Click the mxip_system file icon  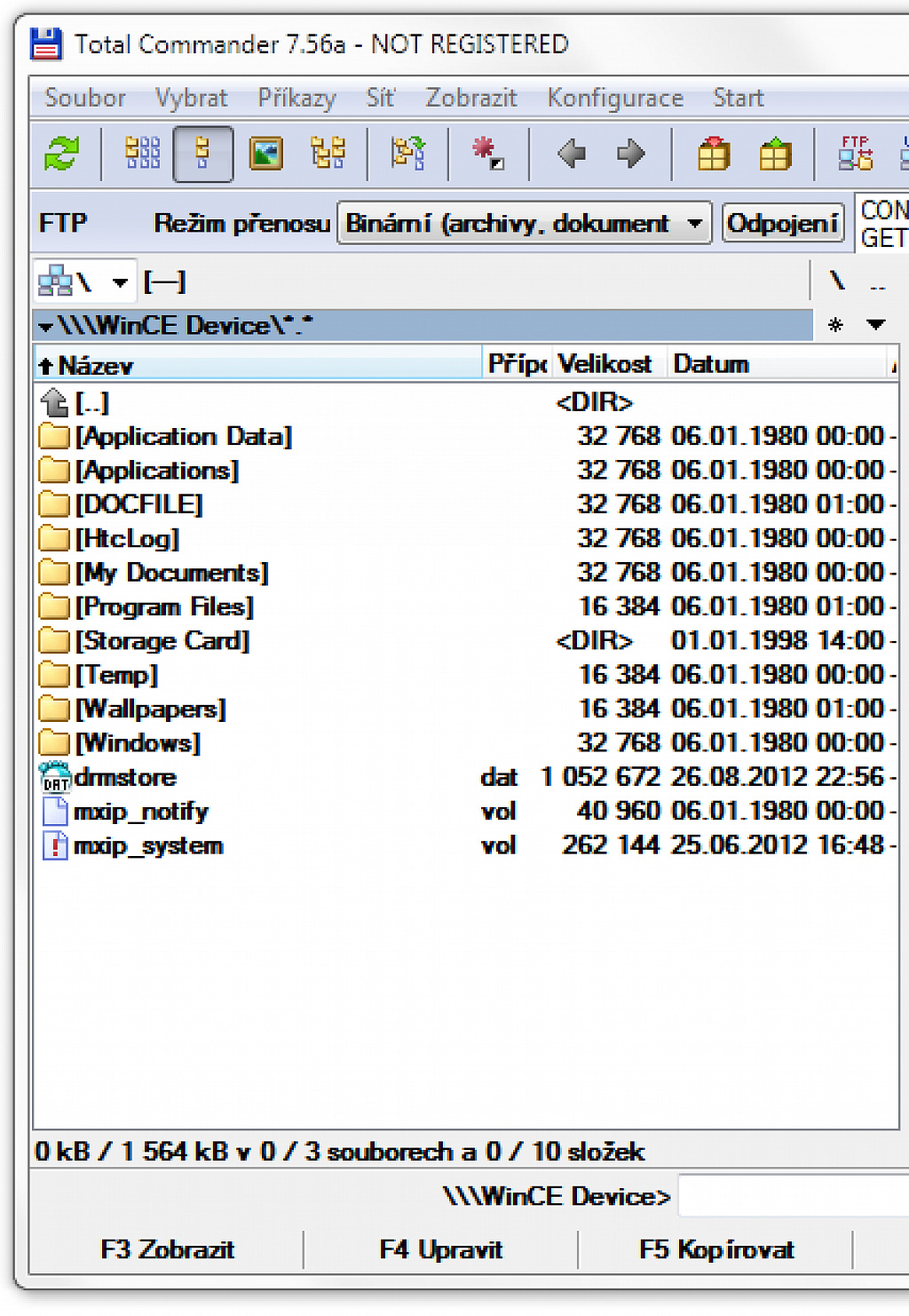55,844
